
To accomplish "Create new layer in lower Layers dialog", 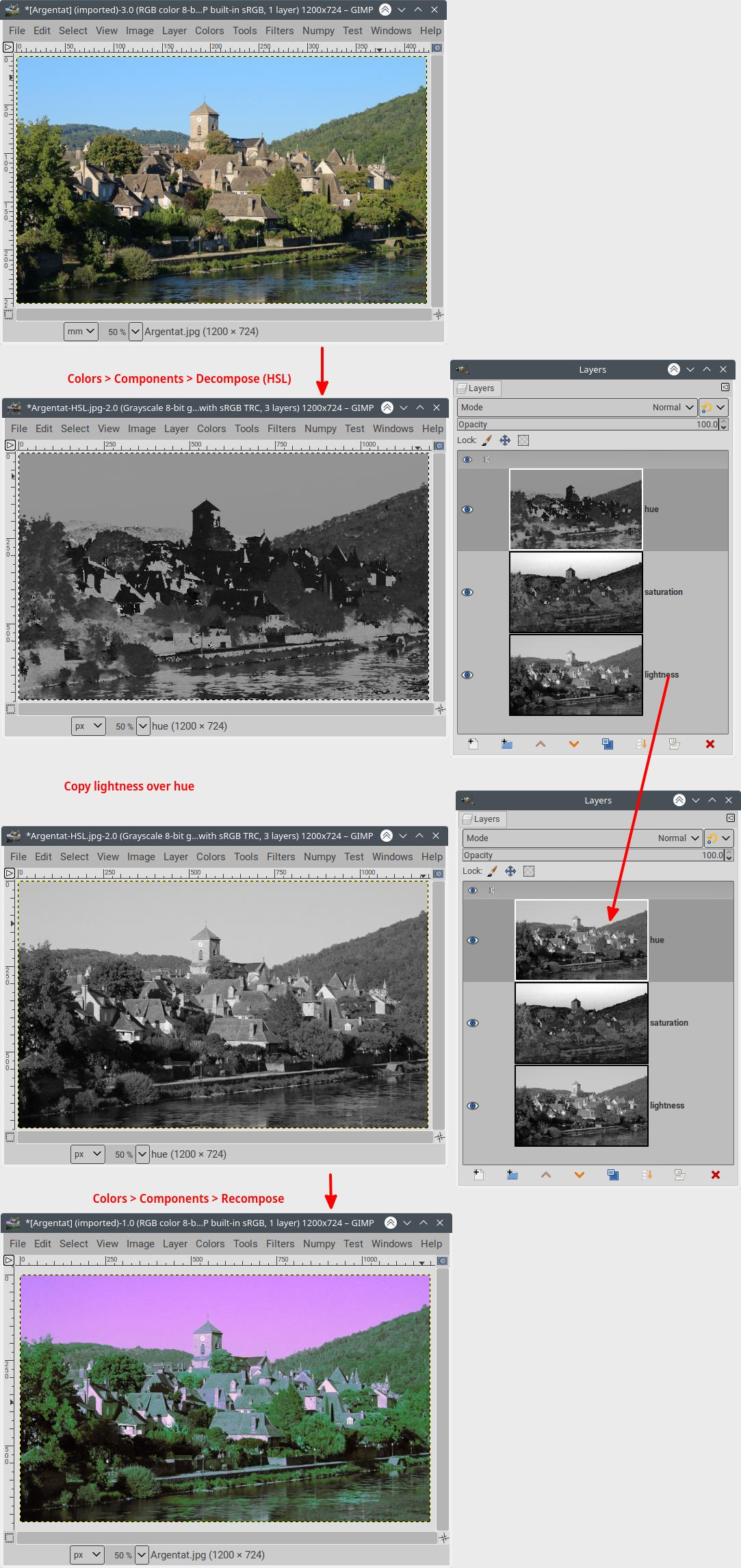I will coord(478,1175).
